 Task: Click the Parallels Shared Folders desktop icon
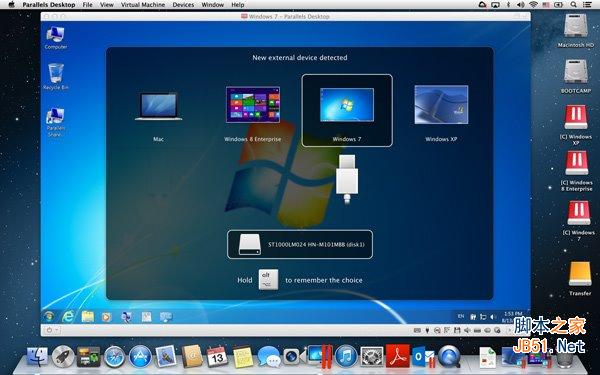click(56, 122)
